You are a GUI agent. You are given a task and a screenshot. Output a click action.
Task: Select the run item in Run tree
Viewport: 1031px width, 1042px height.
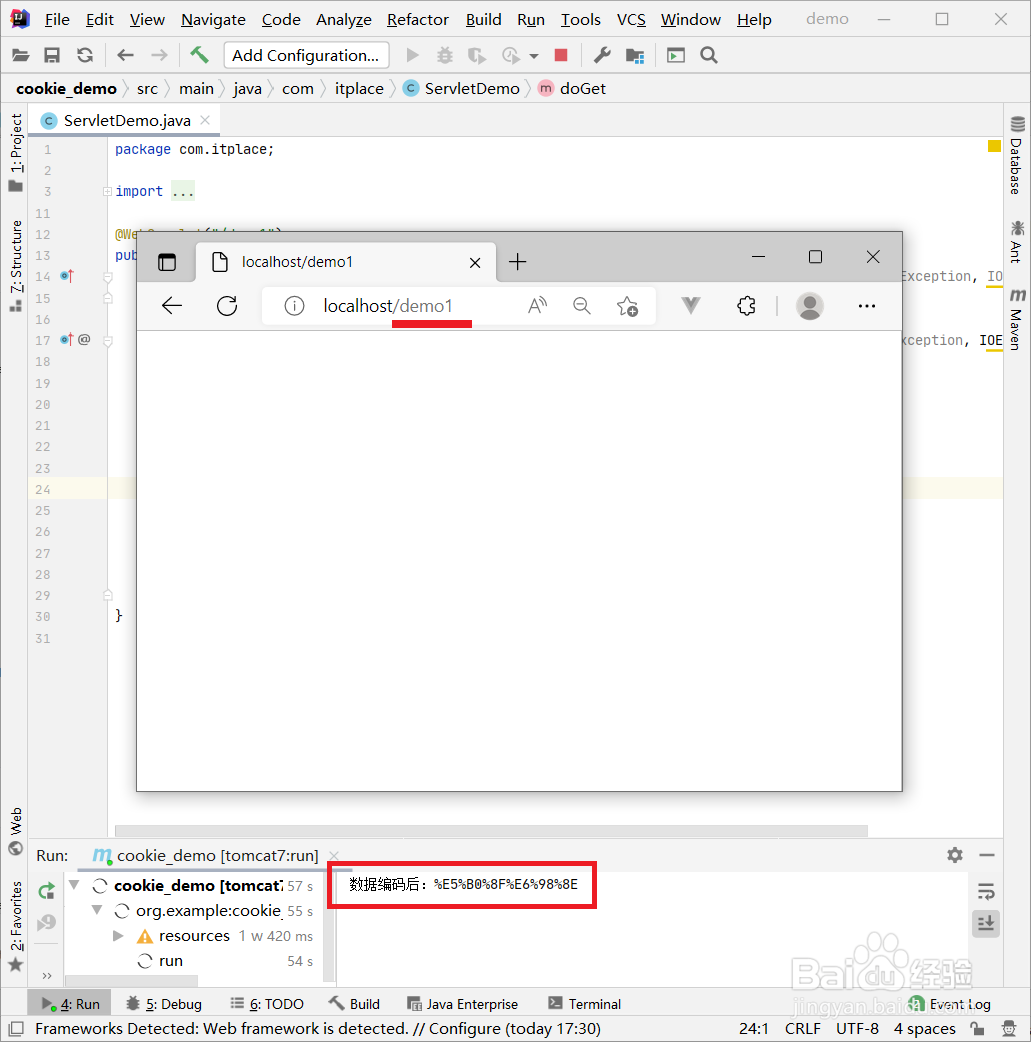170,961
